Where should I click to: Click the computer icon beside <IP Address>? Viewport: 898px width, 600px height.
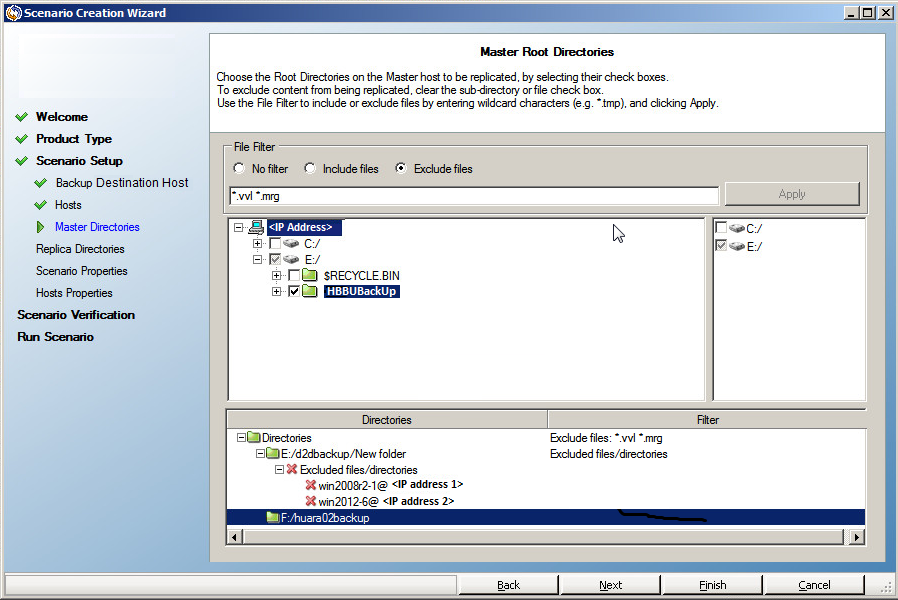(x=256, y=227)
